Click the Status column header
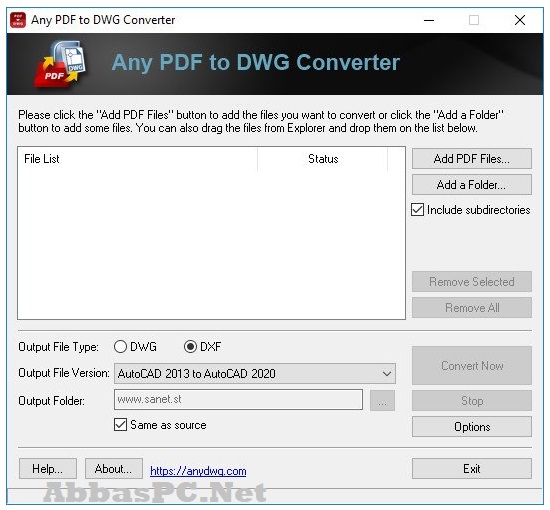The width and height of the screenshot is (550, 510). (323, 159)
